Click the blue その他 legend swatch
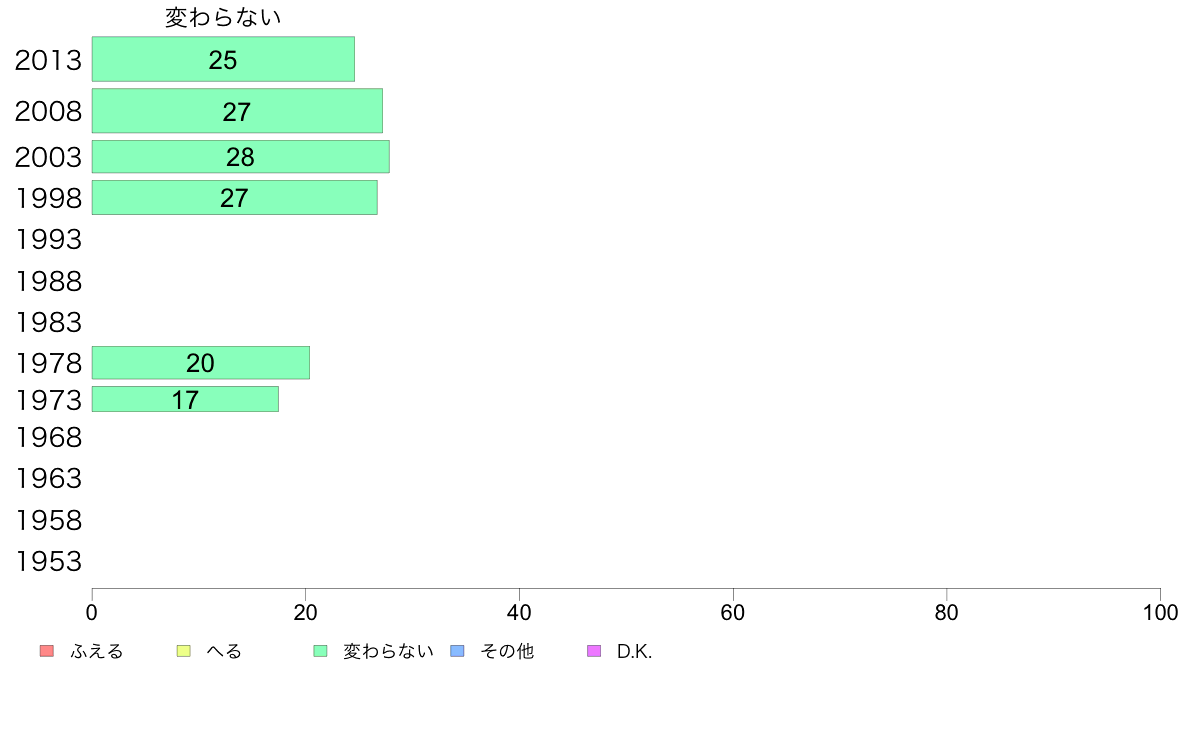The image size is (1188, 736). [x=458, y=651]
